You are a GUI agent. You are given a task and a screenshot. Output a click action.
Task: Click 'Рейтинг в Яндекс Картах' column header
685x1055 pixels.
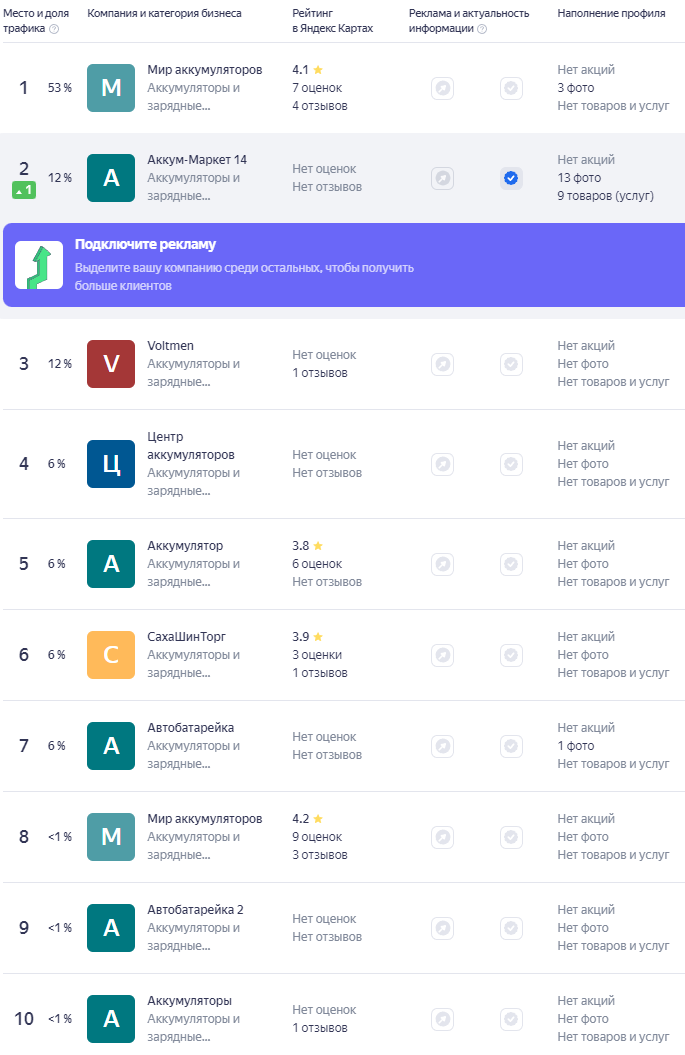(x=332, y=21)
